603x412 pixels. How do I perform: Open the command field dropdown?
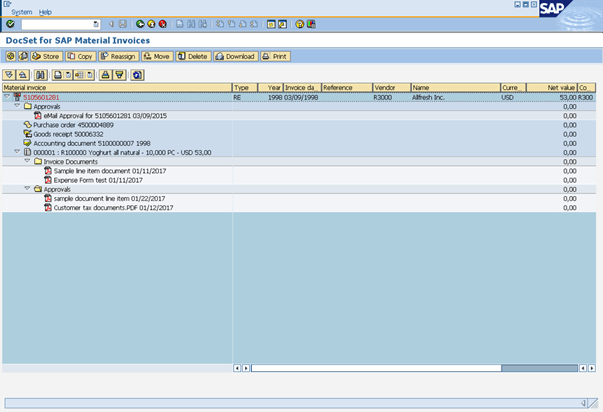click(96, 23)
